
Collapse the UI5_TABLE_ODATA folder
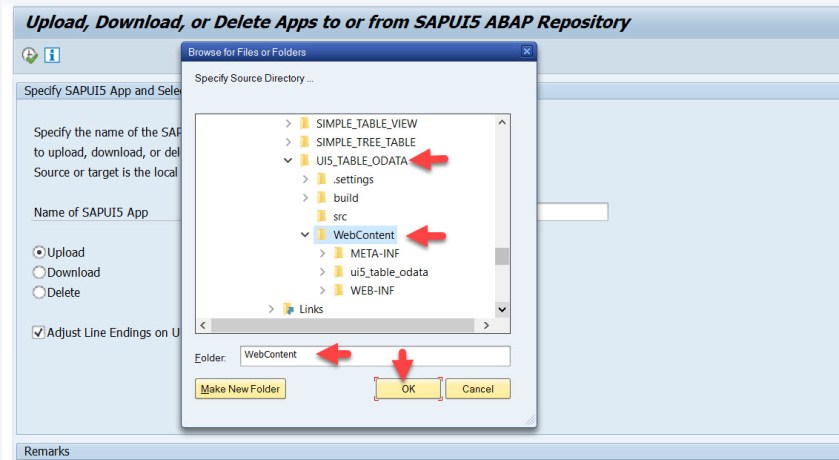click(288, 160)
